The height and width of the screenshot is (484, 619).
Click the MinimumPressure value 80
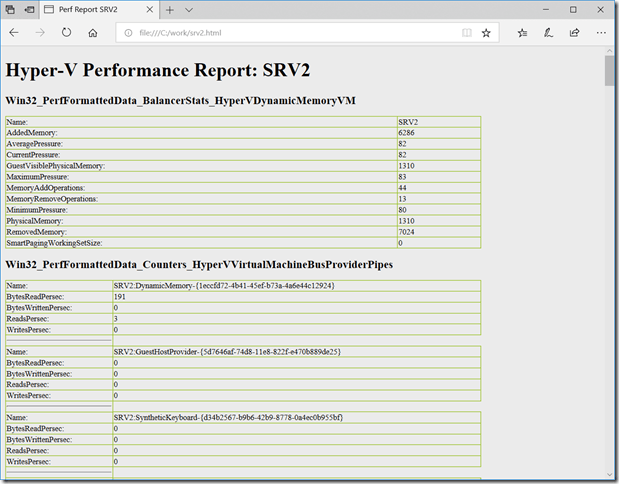click(x=402, y=210)
